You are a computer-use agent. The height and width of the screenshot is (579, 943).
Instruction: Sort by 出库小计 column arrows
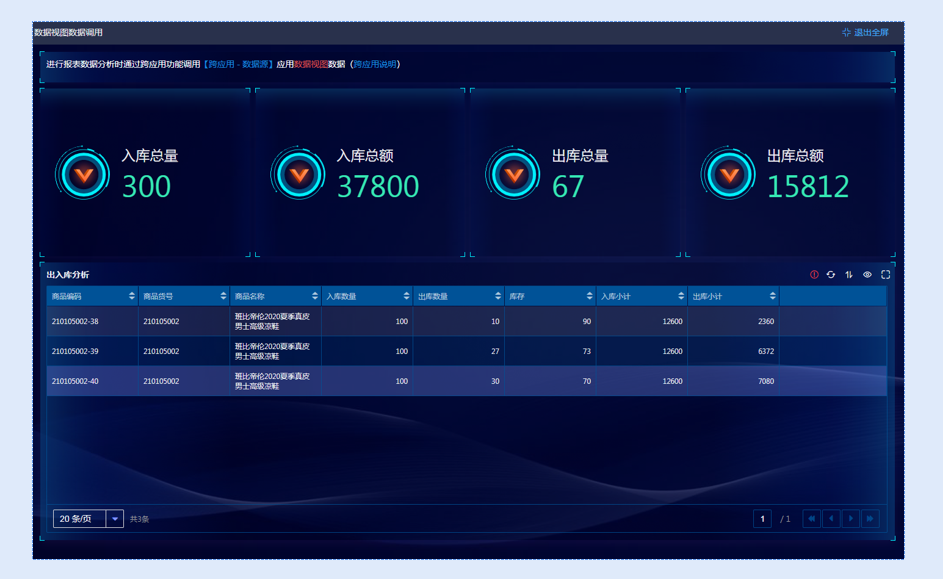[x=773, y=296]
